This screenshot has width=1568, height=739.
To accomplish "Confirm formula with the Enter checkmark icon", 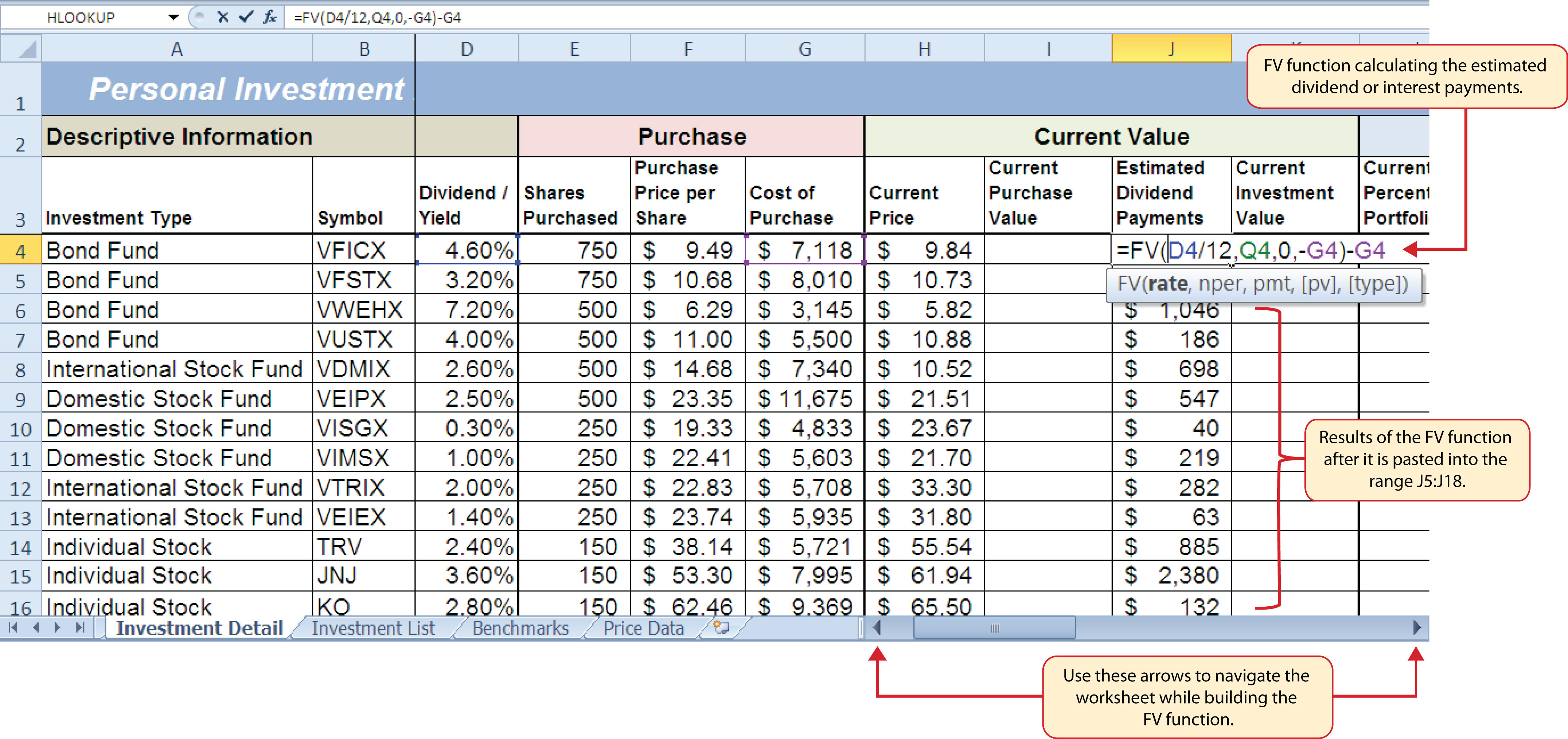I will coord(246,17).
